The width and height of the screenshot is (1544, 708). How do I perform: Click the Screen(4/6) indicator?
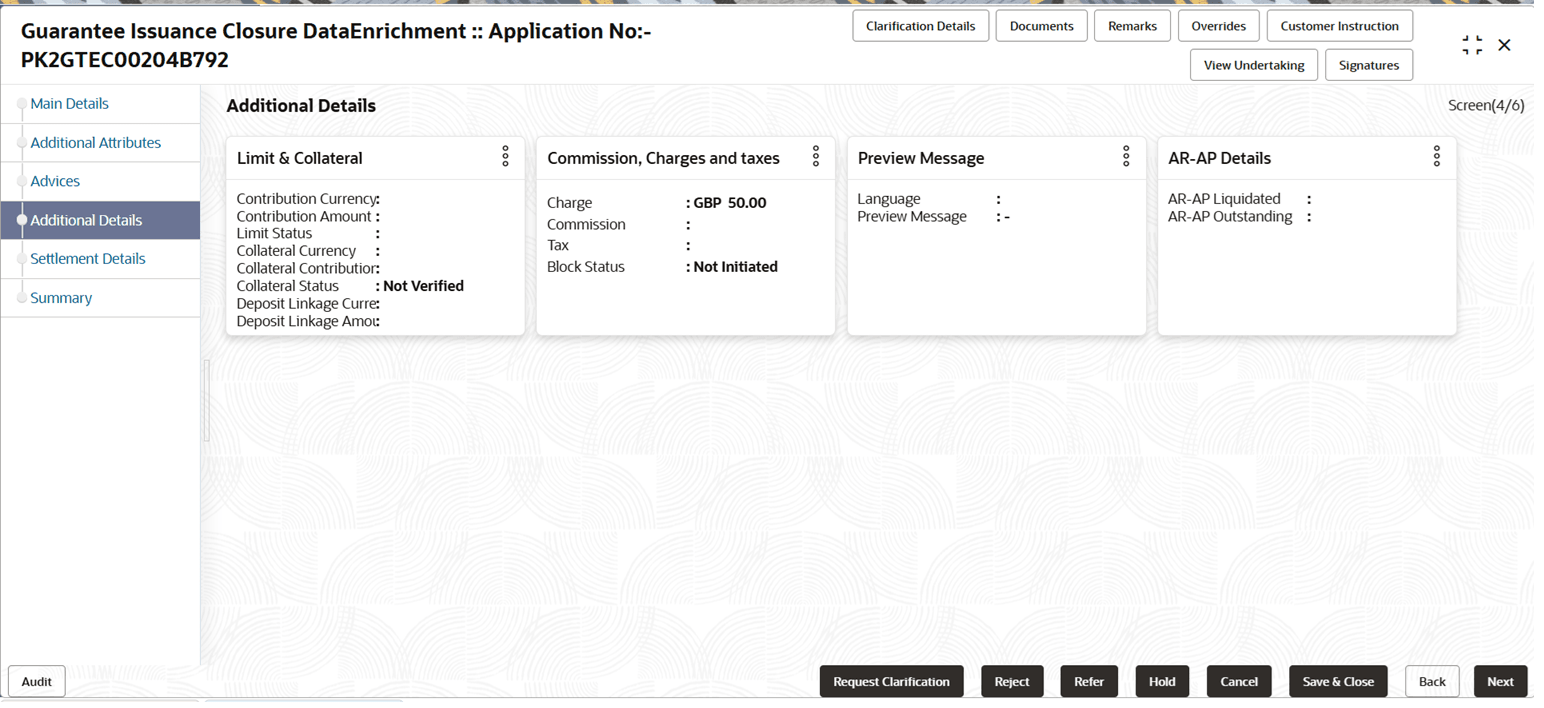[1486, 105]
